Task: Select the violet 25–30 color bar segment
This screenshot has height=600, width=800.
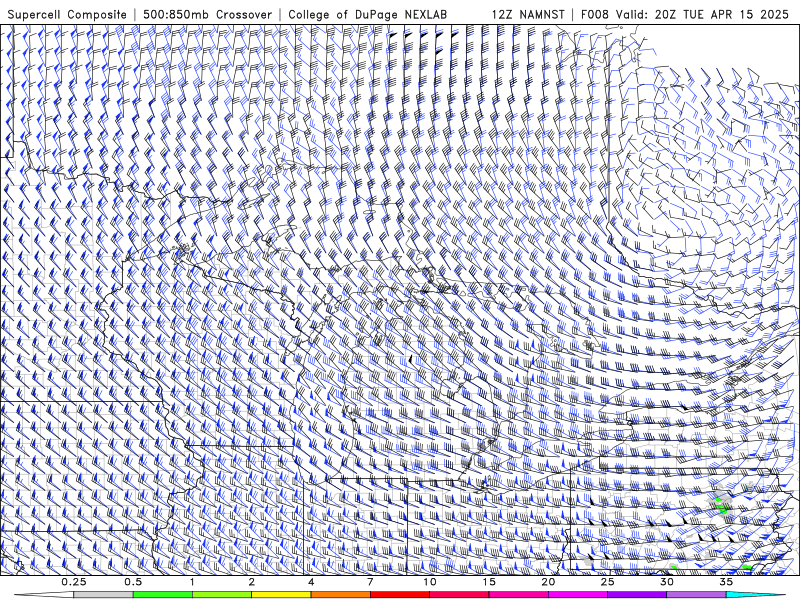Action: [x=637, y=595]
